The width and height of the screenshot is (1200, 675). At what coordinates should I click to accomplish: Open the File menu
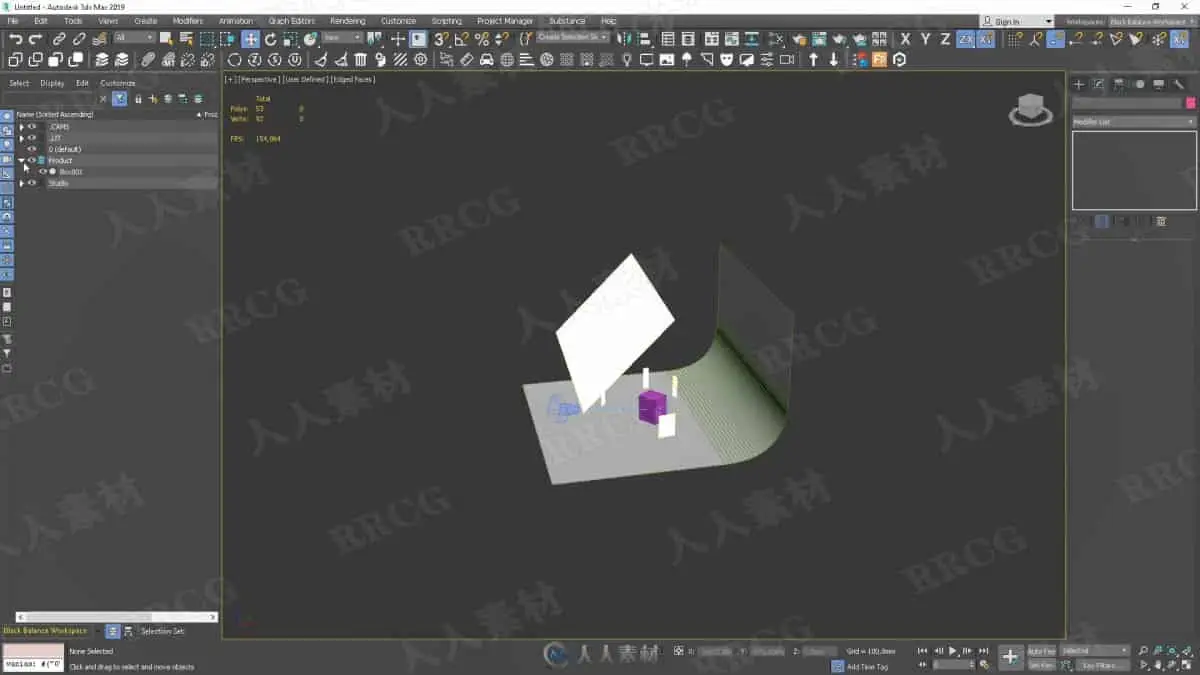click(x=13, y=21)
